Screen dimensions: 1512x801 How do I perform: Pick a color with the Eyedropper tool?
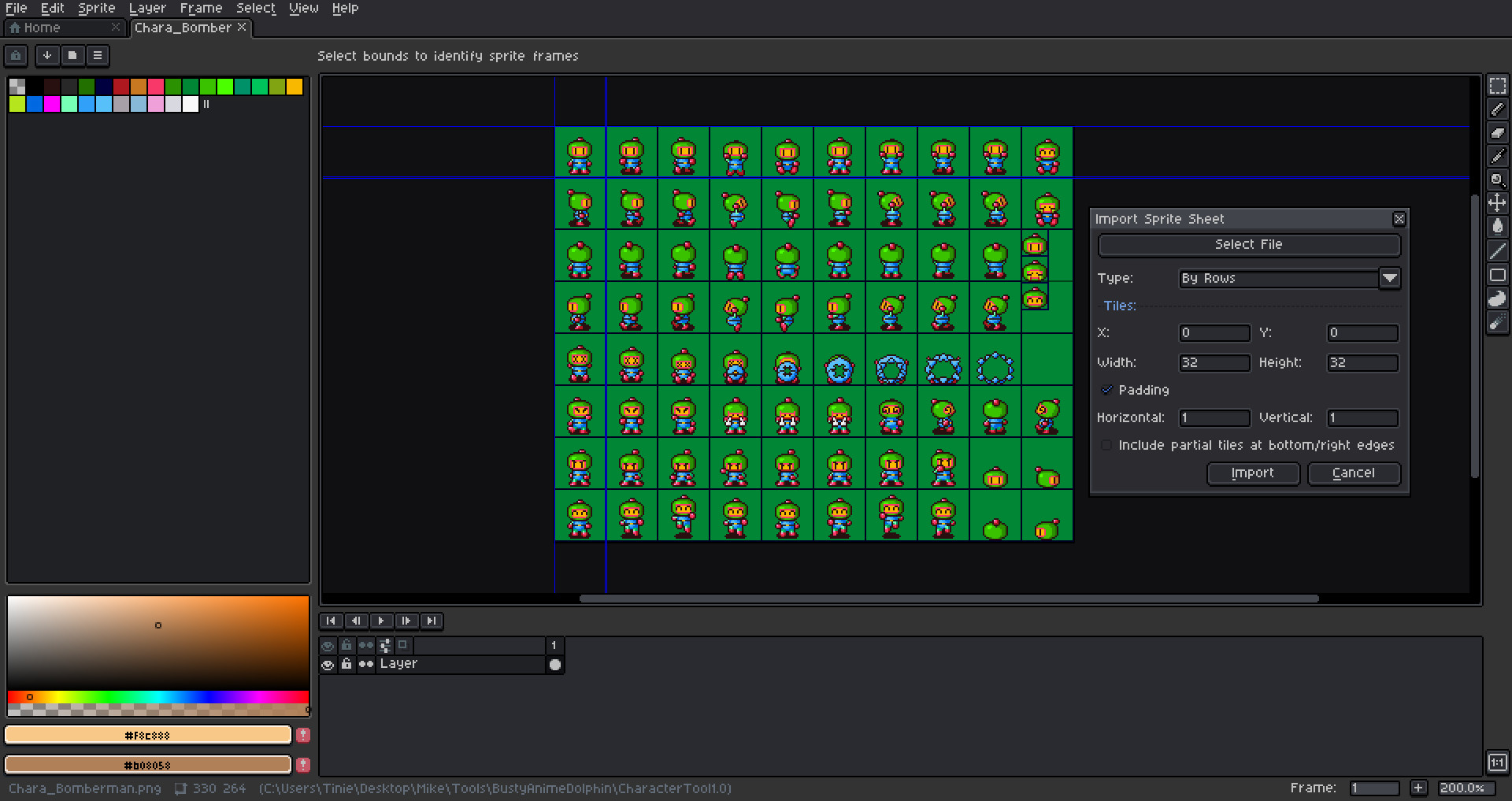1497,156
